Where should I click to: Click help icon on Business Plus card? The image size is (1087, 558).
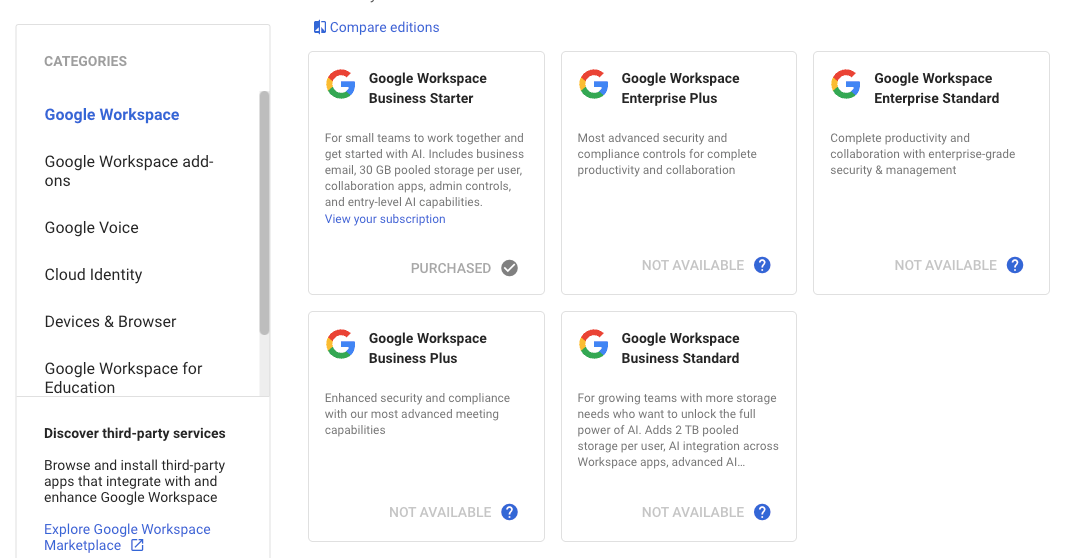[510, 512]
